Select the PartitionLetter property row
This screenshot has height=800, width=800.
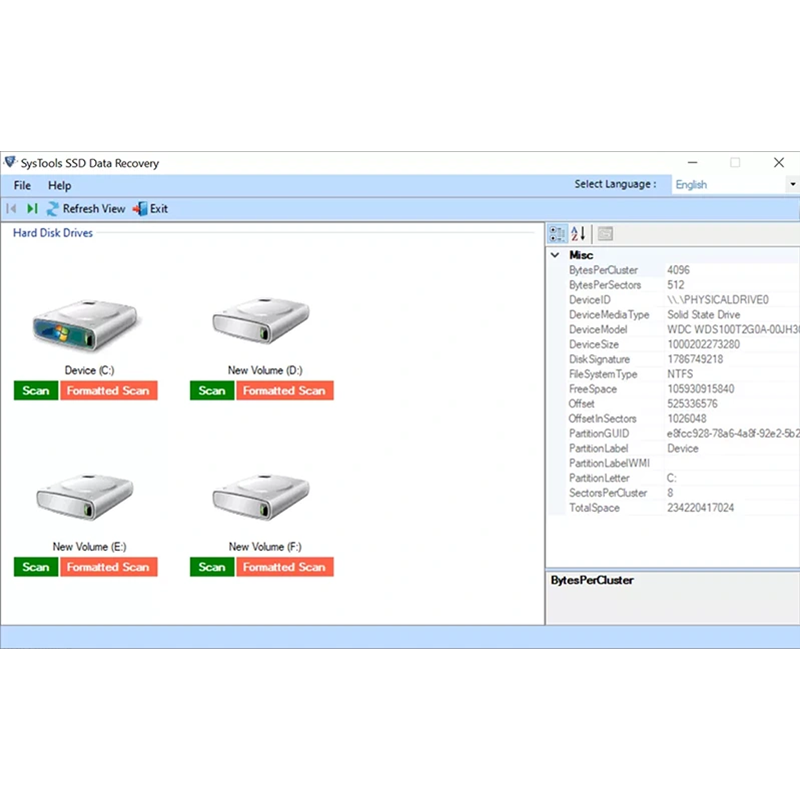(x=682, y=478)
